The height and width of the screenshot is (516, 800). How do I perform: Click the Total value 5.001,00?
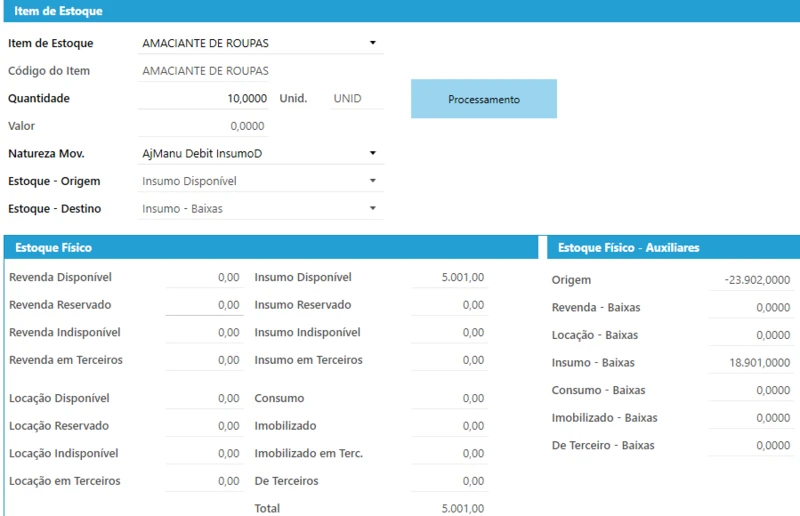click(x=462, y=508)
